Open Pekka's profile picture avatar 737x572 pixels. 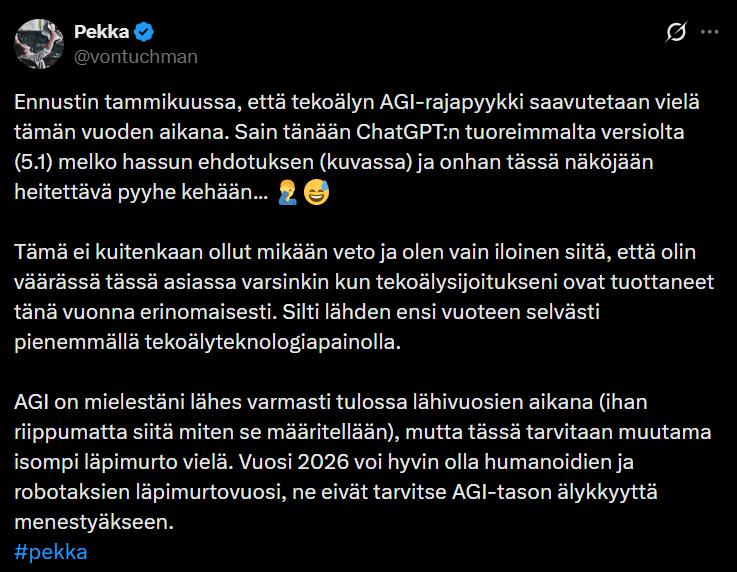tap(39, 42)
